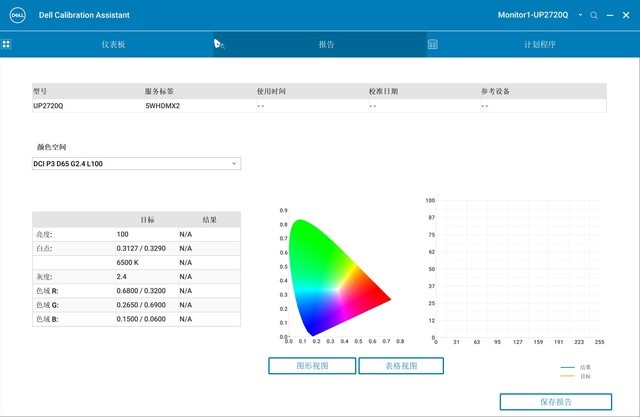Click the gamma curve chart area
Image resolution: width=640 pixels, height=417 pixels.
pos(518,269)
